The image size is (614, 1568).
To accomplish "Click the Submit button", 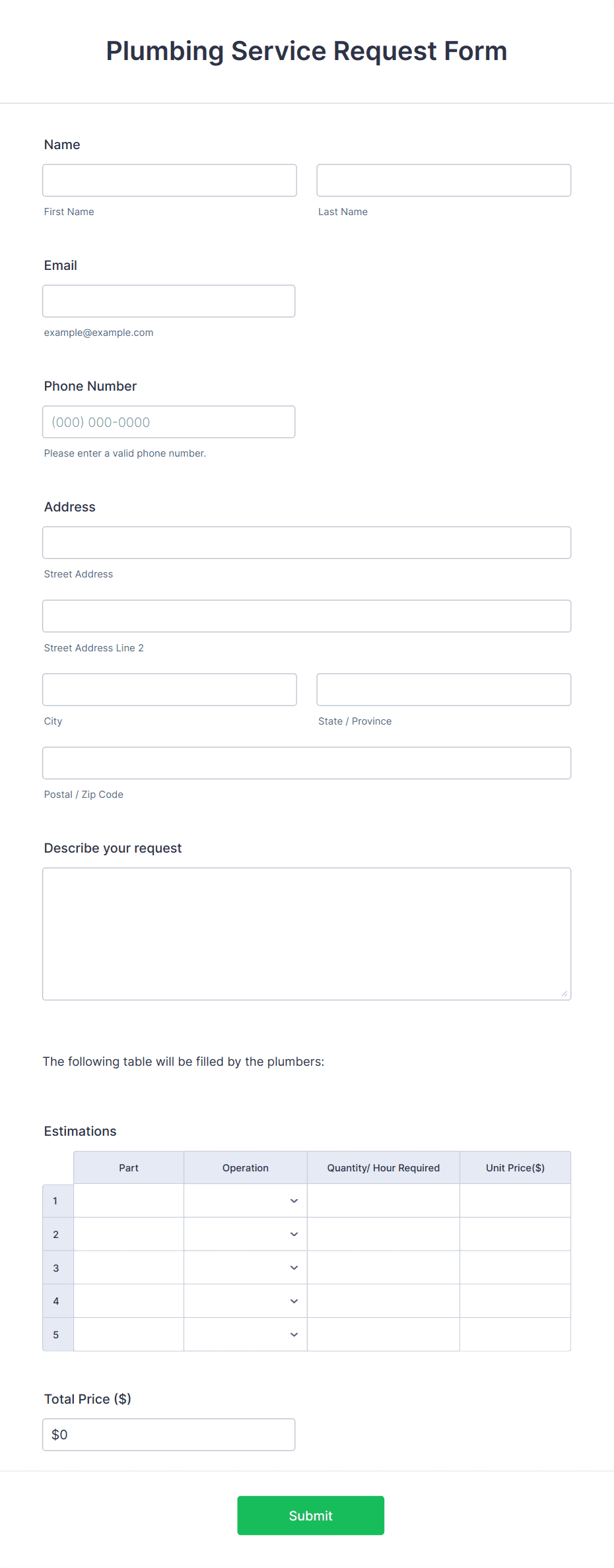I will click(310, 1515).
